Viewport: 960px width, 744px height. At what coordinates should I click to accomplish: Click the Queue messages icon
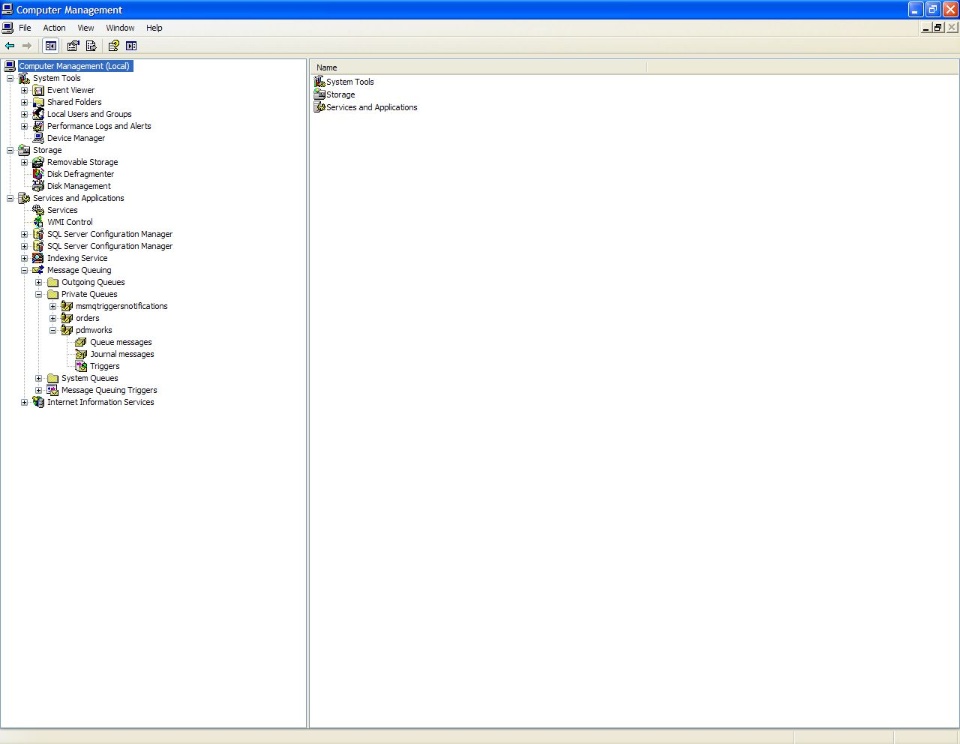(81, 342)
